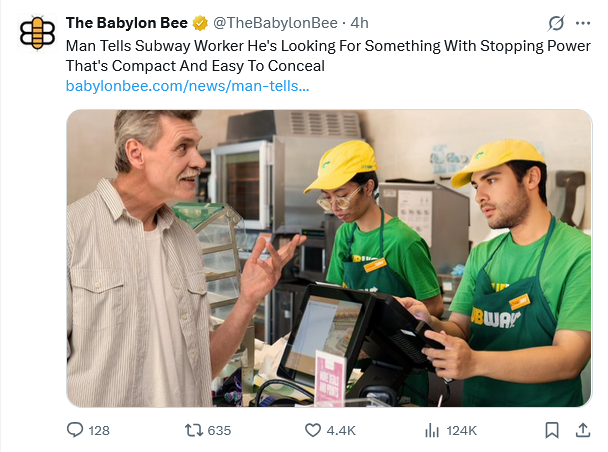Screen dimensions: 608x452
Task: Click the 128 replies count
Action: (x=99, y=430)
